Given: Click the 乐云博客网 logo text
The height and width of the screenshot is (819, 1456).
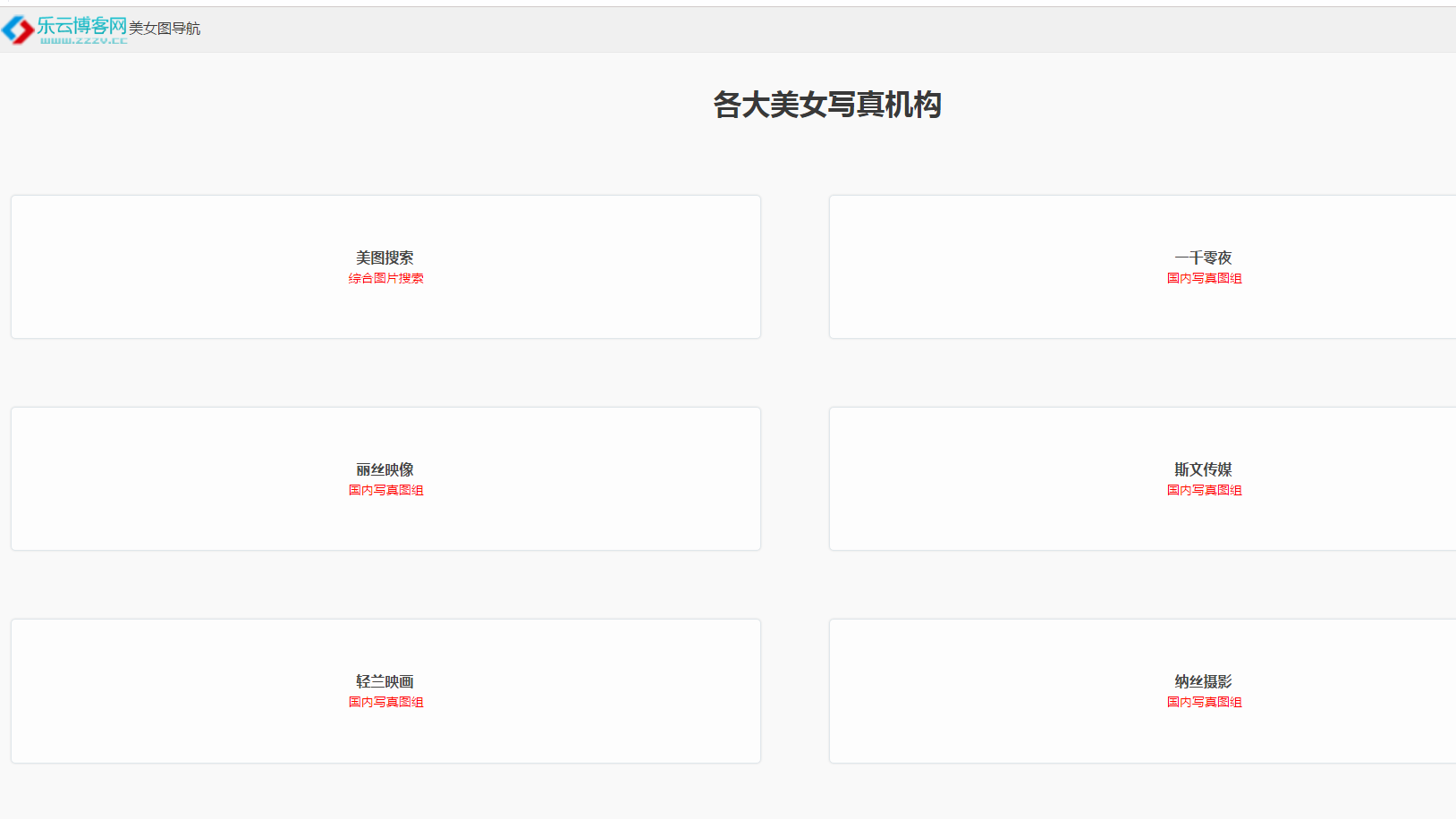Looking at the screenshot, I should click(81, 25).
